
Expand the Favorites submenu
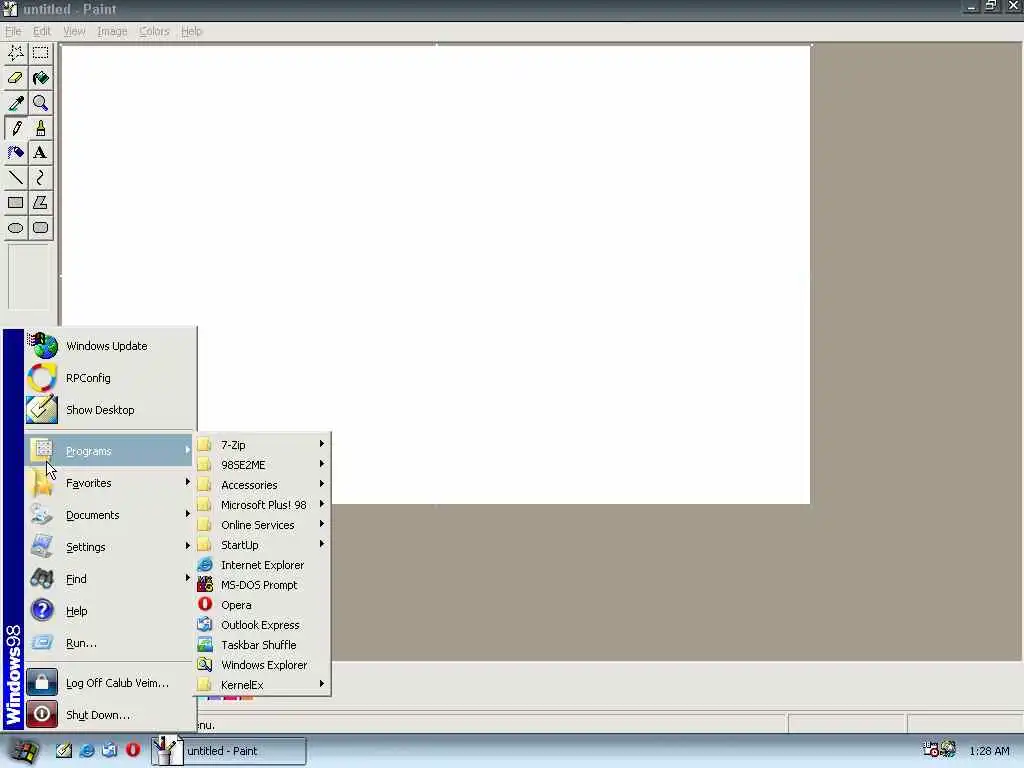[110, 483]
